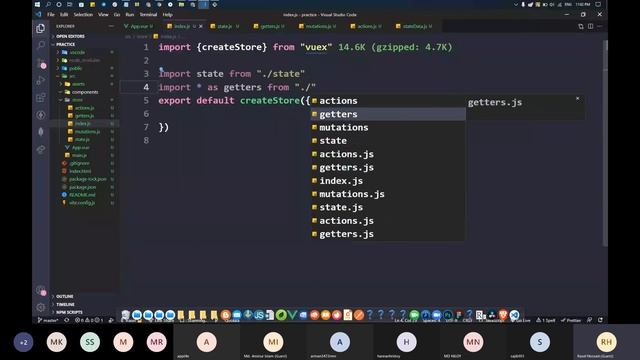
Task: Click the MK participant avatar
Action: [57, 342]
